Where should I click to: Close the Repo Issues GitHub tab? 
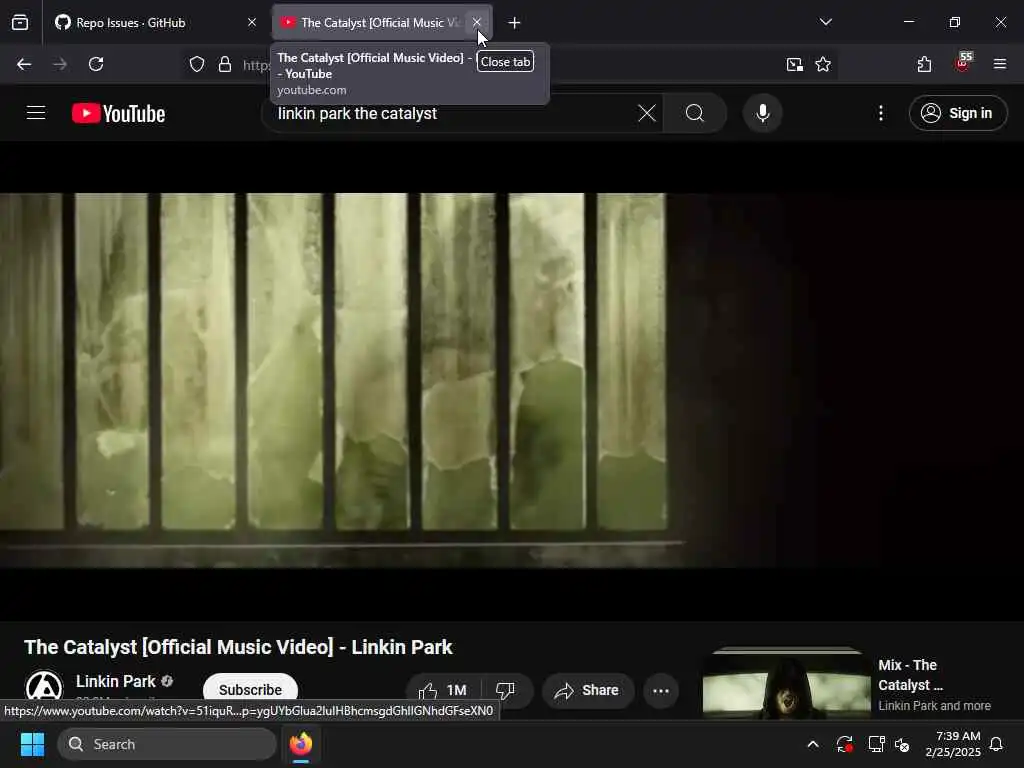click(x=252, y=23)
